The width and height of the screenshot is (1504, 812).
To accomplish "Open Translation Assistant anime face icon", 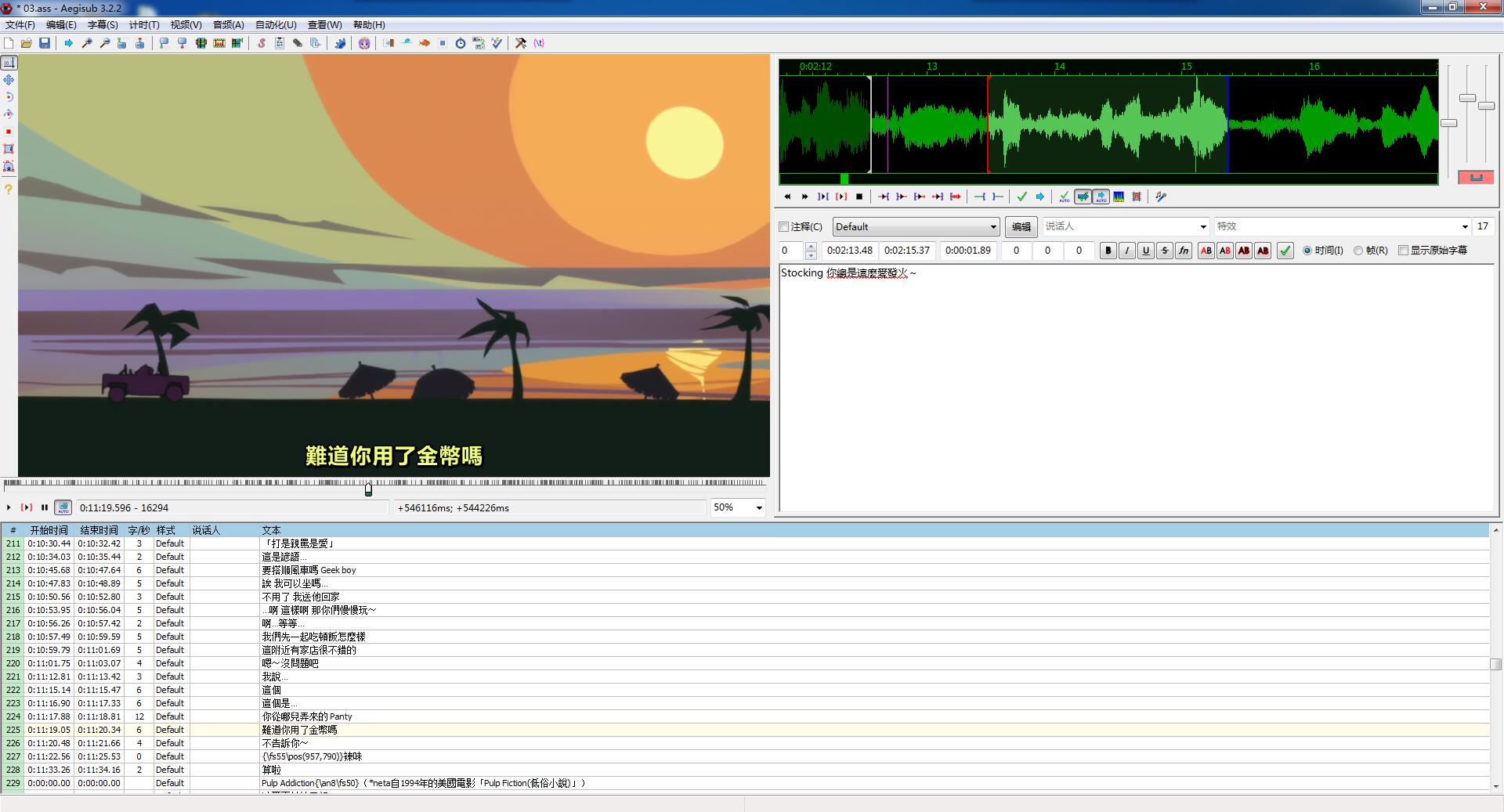I will [x=364, y=43].
